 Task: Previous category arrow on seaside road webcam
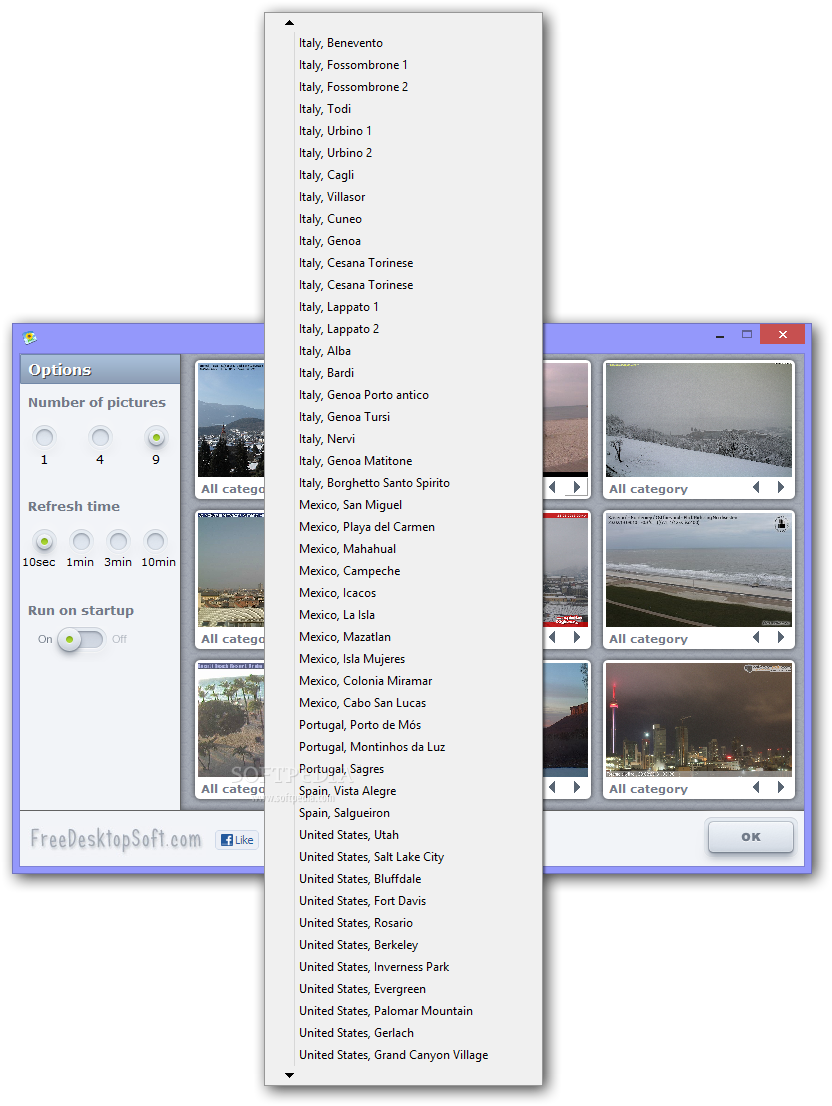(x=757, y=638)
